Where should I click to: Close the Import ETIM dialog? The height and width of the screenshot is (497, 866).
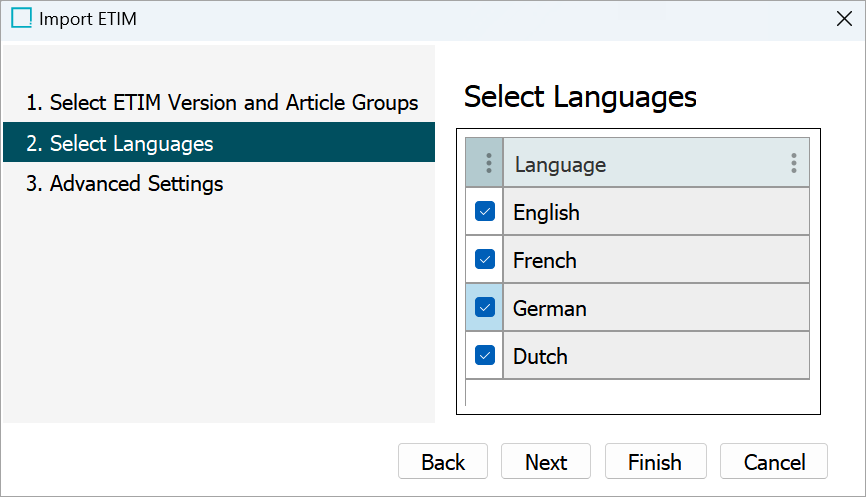pos(843,18)
